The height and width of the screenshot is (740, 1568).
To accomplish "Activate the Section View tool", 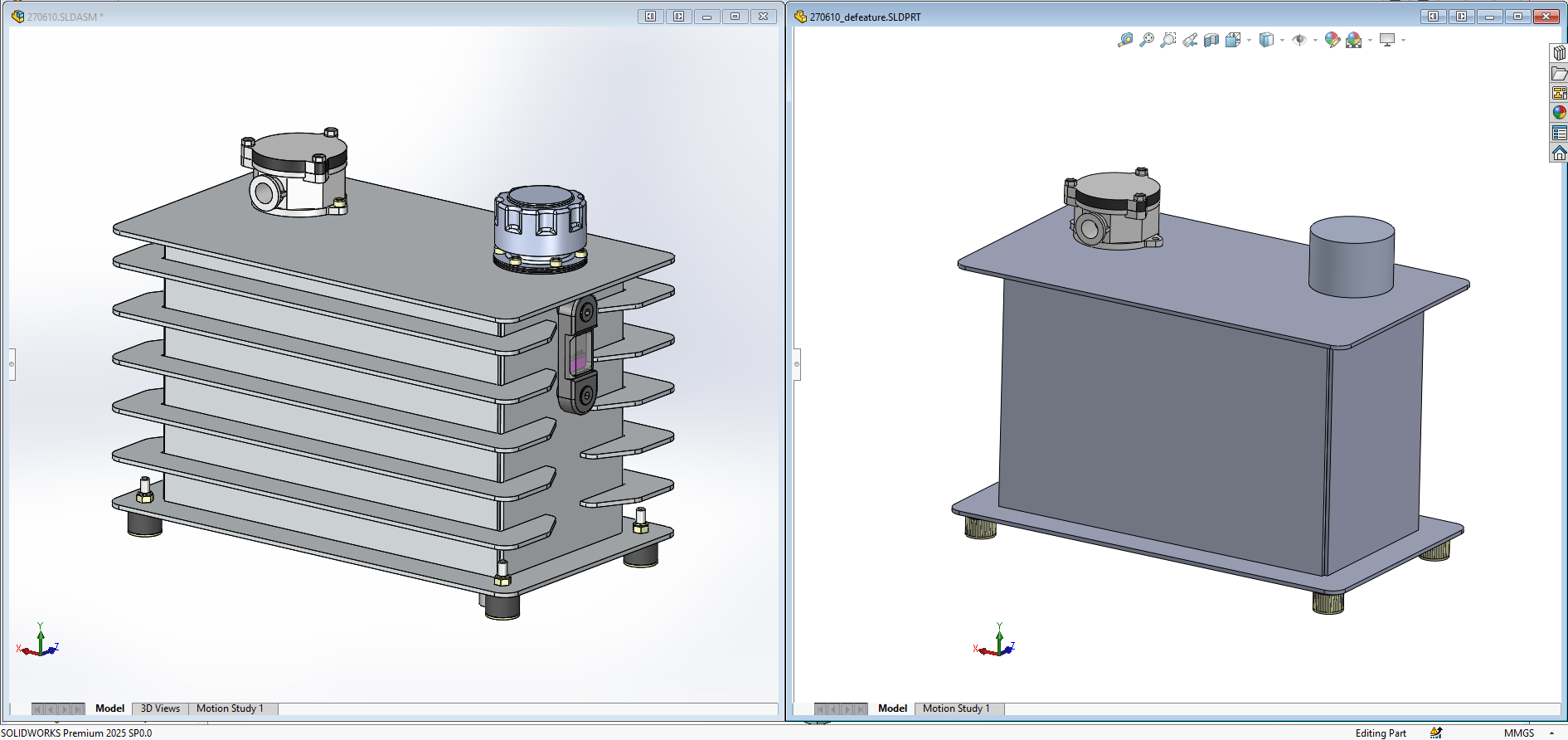I will tap(1211, 40).
